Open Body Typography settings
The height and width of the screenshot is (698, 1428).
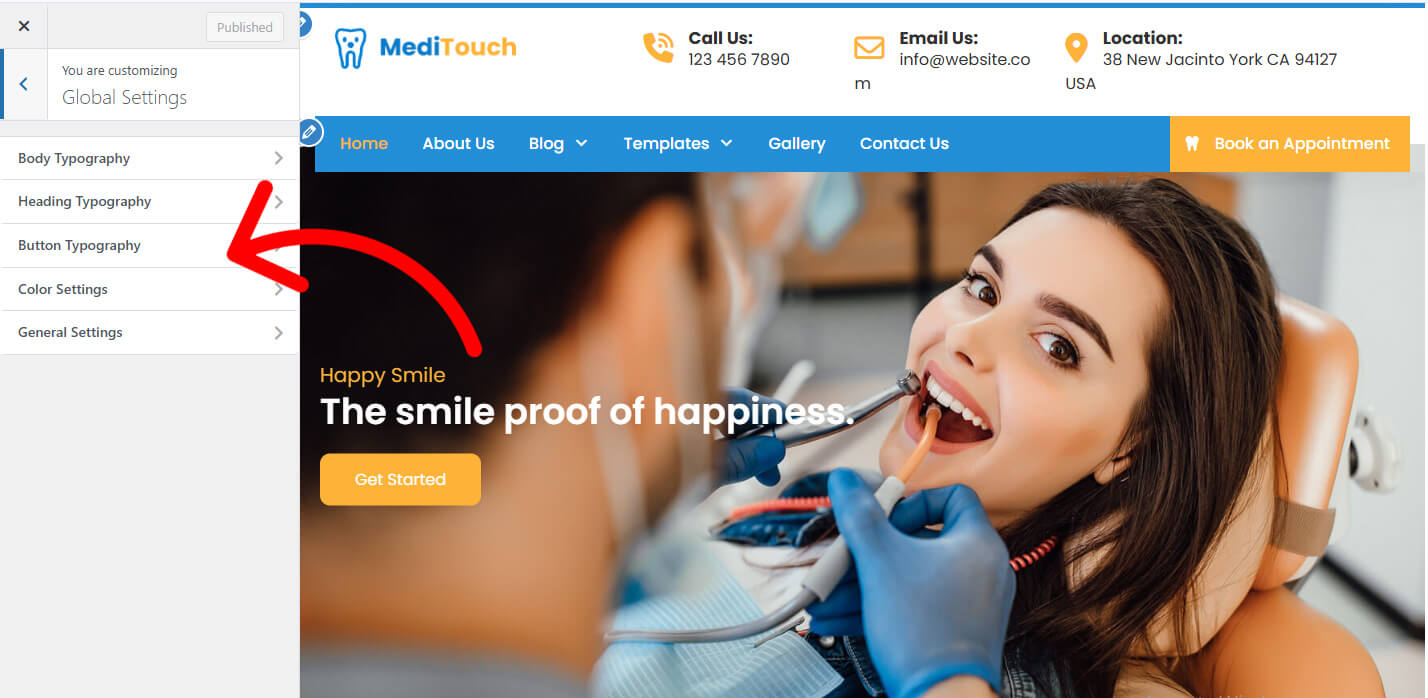(x=150, y=158)
